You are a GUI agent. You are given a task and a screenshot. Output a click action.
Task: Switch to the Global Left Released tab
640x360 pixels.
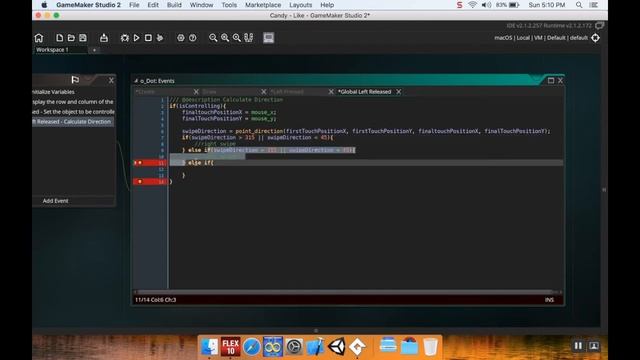[364, 91]
